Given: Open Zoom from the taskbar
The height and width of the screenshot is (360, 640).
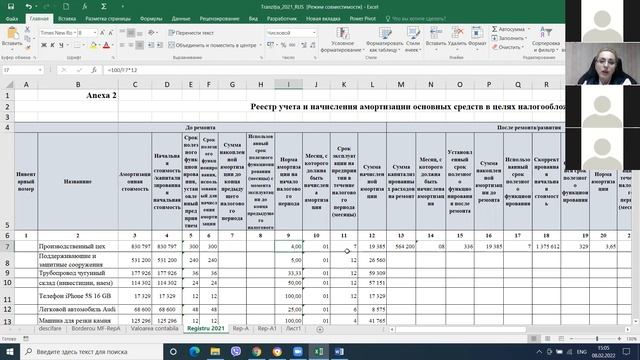Looking at the screenshot, I should point(298,351).
